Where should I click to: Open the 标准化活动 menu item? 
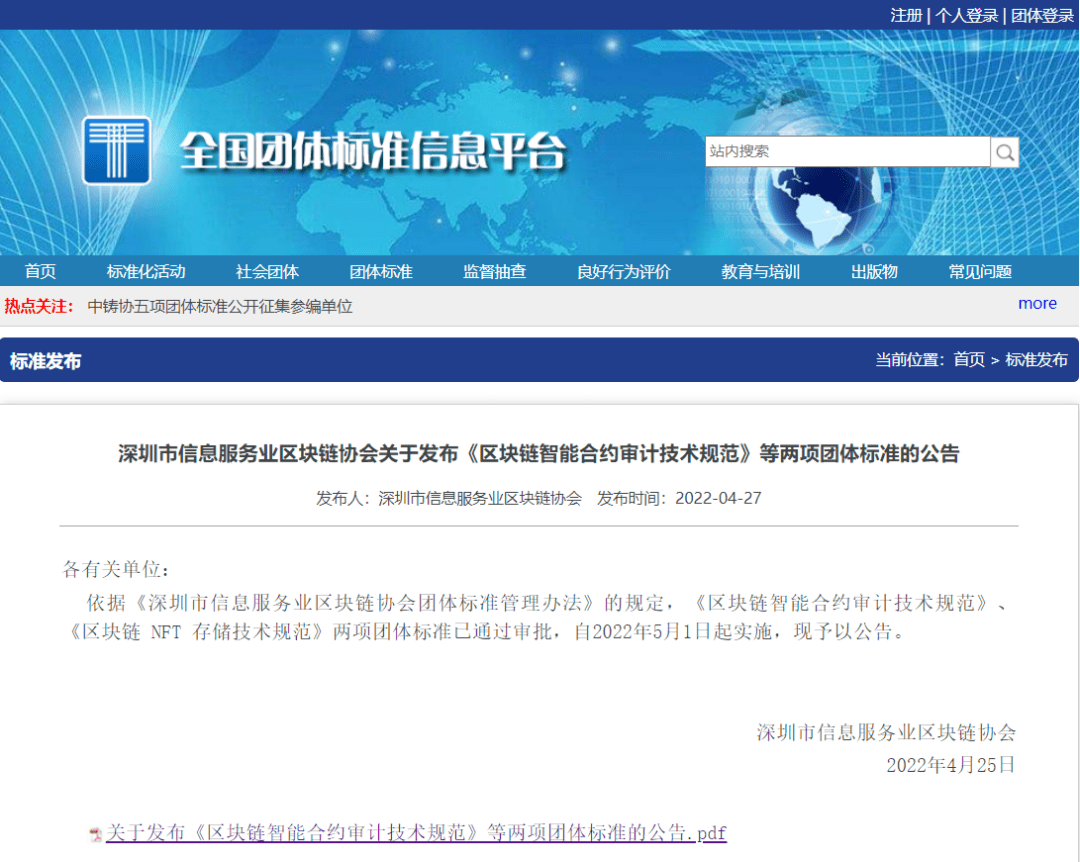click(x=146, y=271)
